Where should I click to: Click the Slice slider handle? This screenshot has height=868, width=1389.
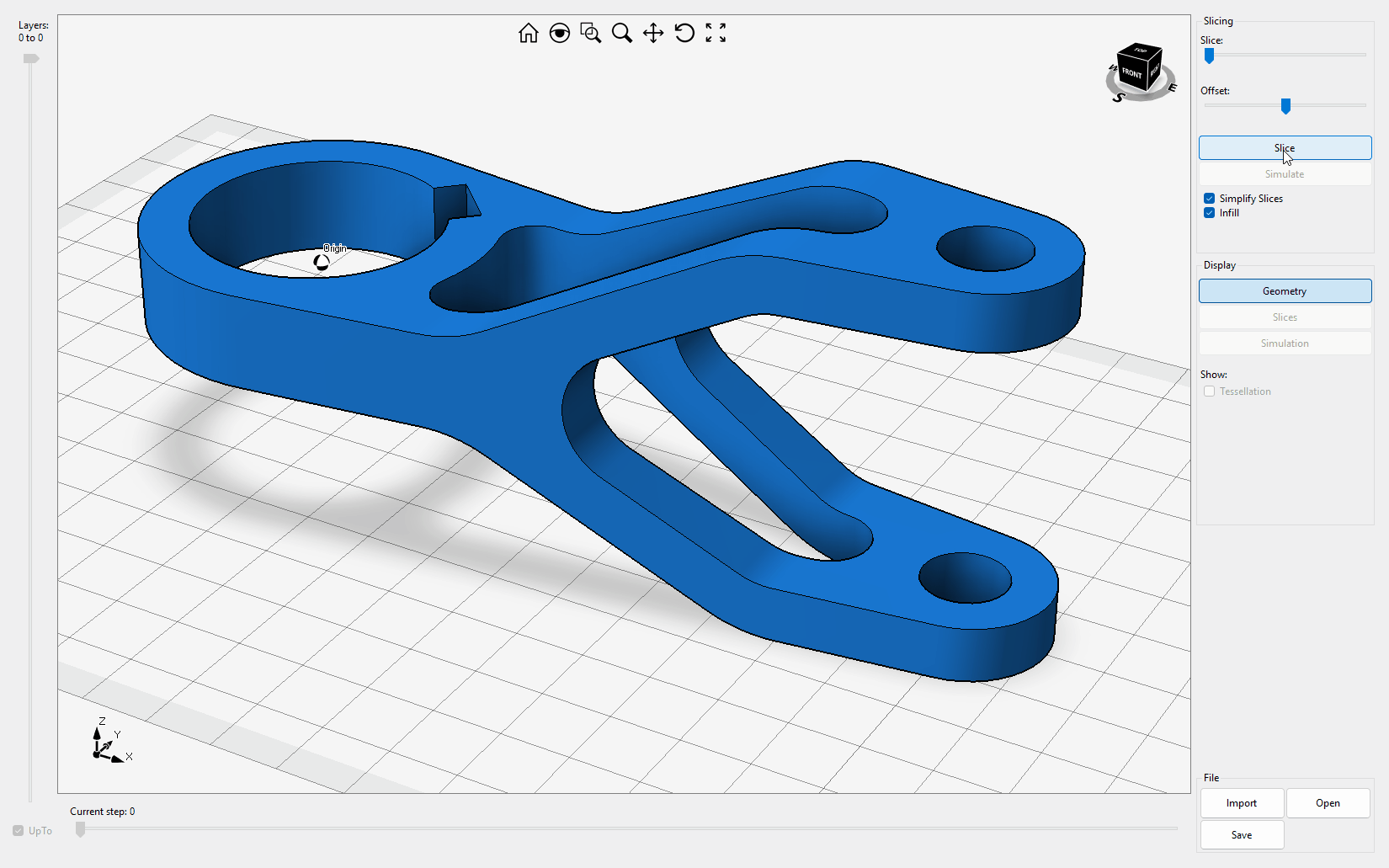[1209, 56]
